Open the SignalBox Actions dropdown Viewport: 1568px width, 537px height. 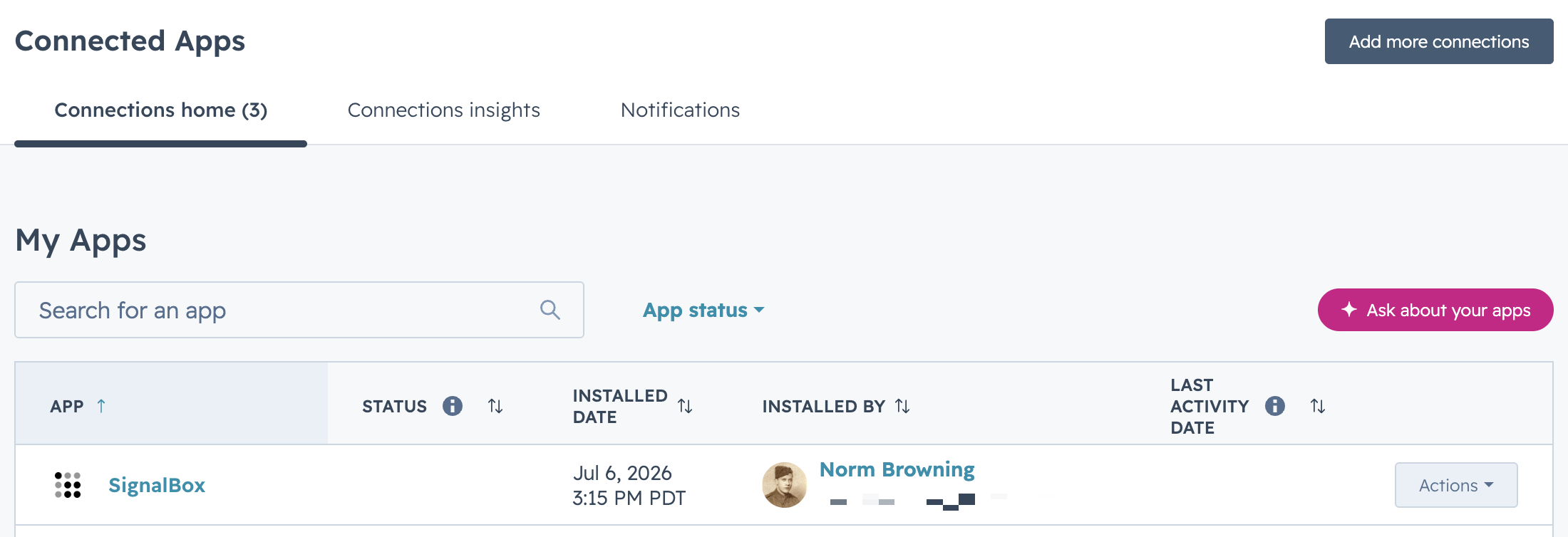pos(1456,485)
